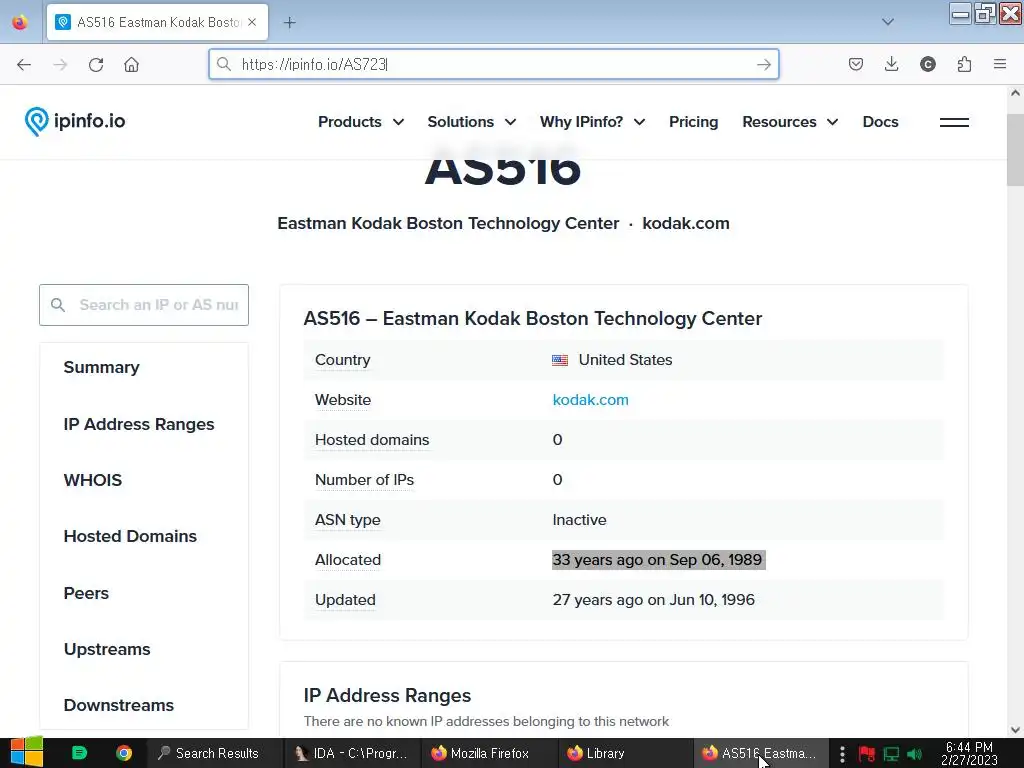Click the ASN type value Inactive
This screenshot has height=768, width=1024.
(579, 520)
